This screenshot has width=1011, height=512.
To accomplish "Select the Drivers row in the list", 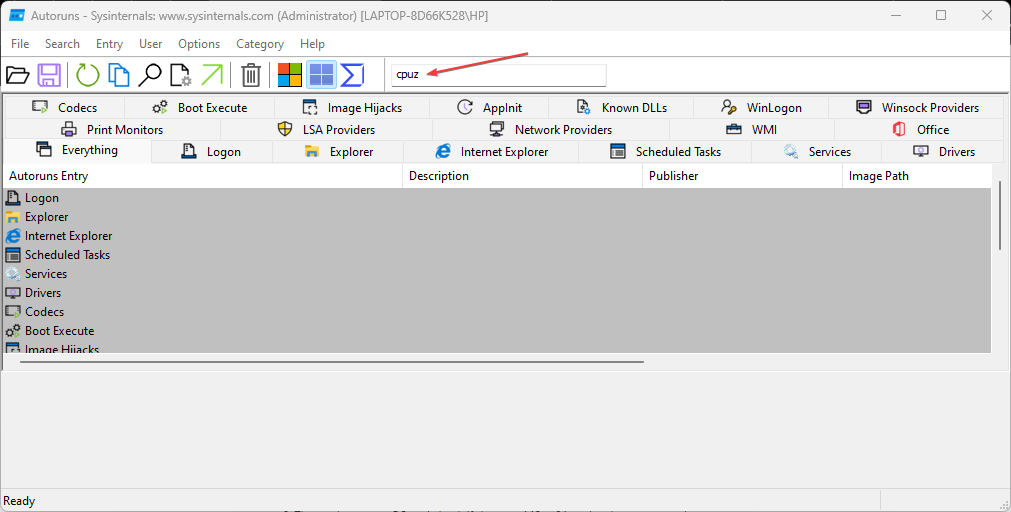I will point(497,293).
